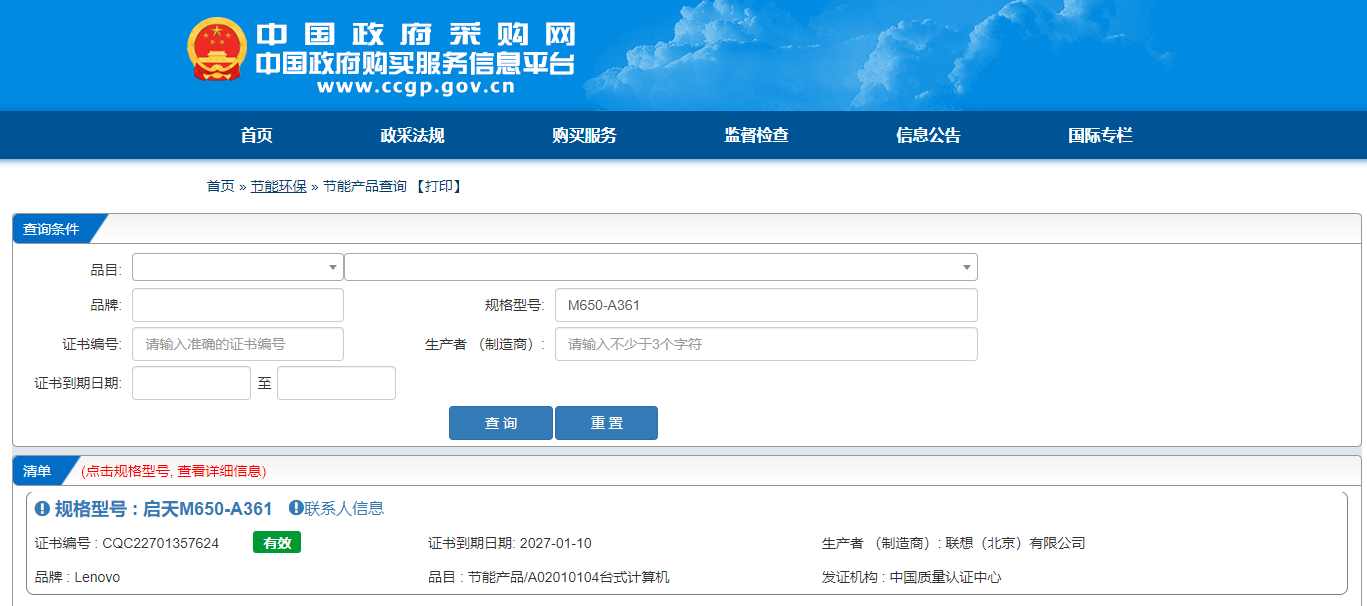This screenshot has height=606, width=1367.
Task: Select 监督检查 in navigation bar
Action: click(756, 136)
